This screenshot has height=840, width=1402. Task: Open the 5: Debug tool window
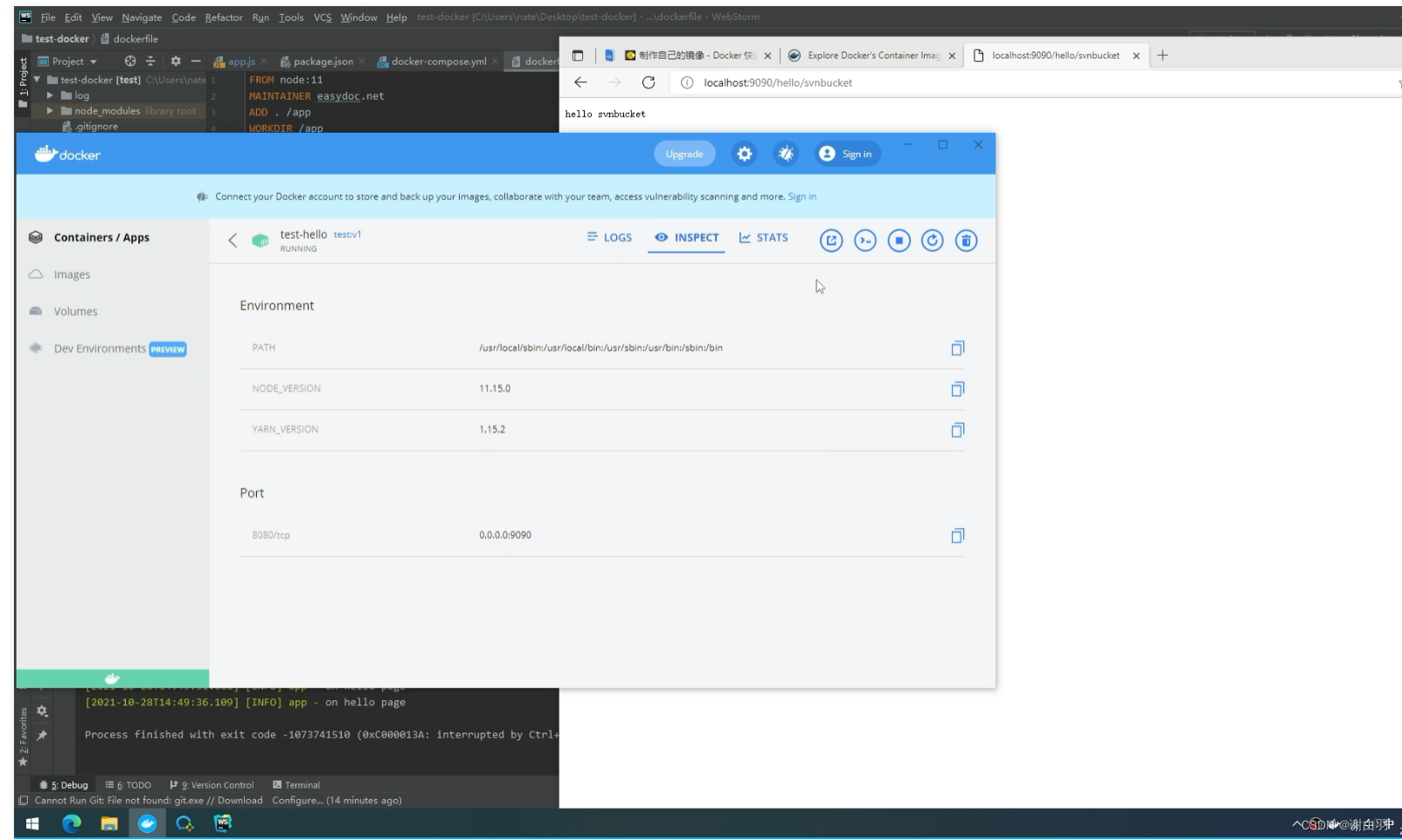click(x=64, y=785)
